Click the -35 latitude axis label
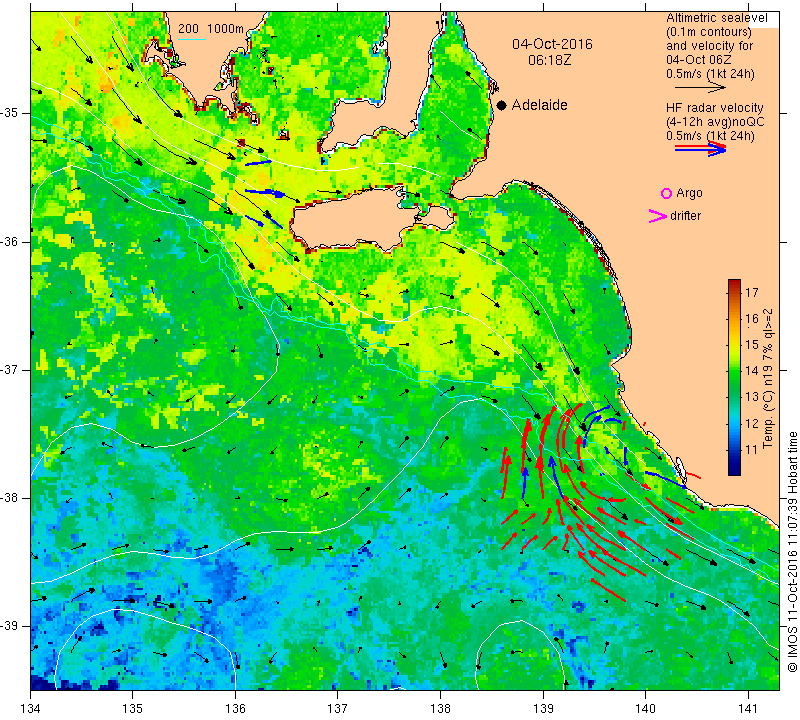 point(9,113)
